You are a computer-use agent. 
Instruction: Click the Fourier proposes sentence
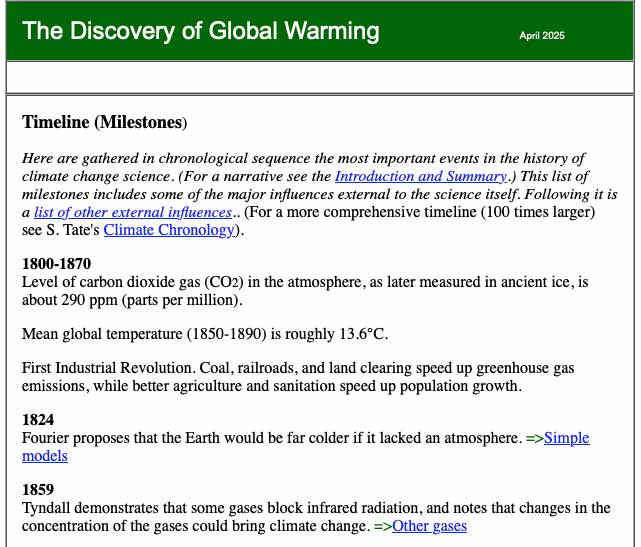(x=270, y=438)
